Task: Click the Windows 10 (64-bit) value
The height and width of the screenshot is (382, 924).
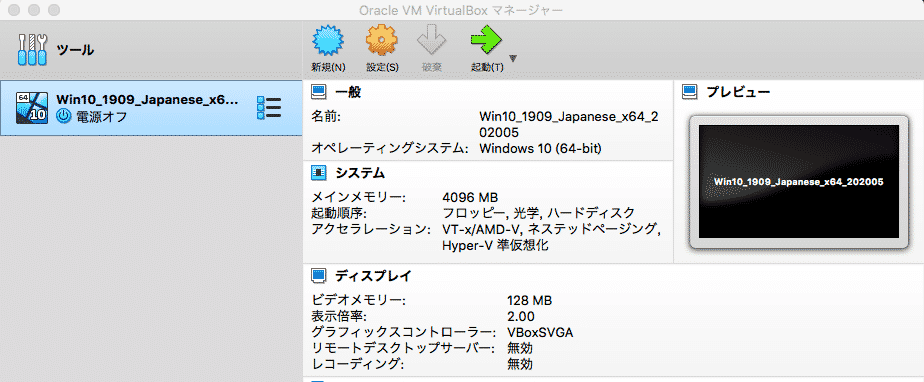Action: tap(540, 148)
